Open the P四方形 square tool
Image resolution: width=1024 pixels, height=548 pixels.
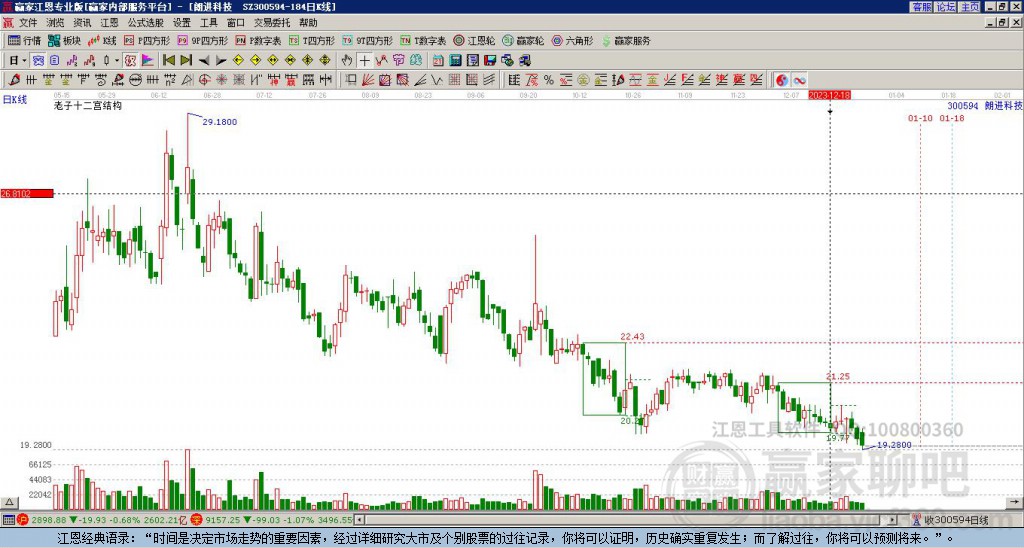coord(147,40)
